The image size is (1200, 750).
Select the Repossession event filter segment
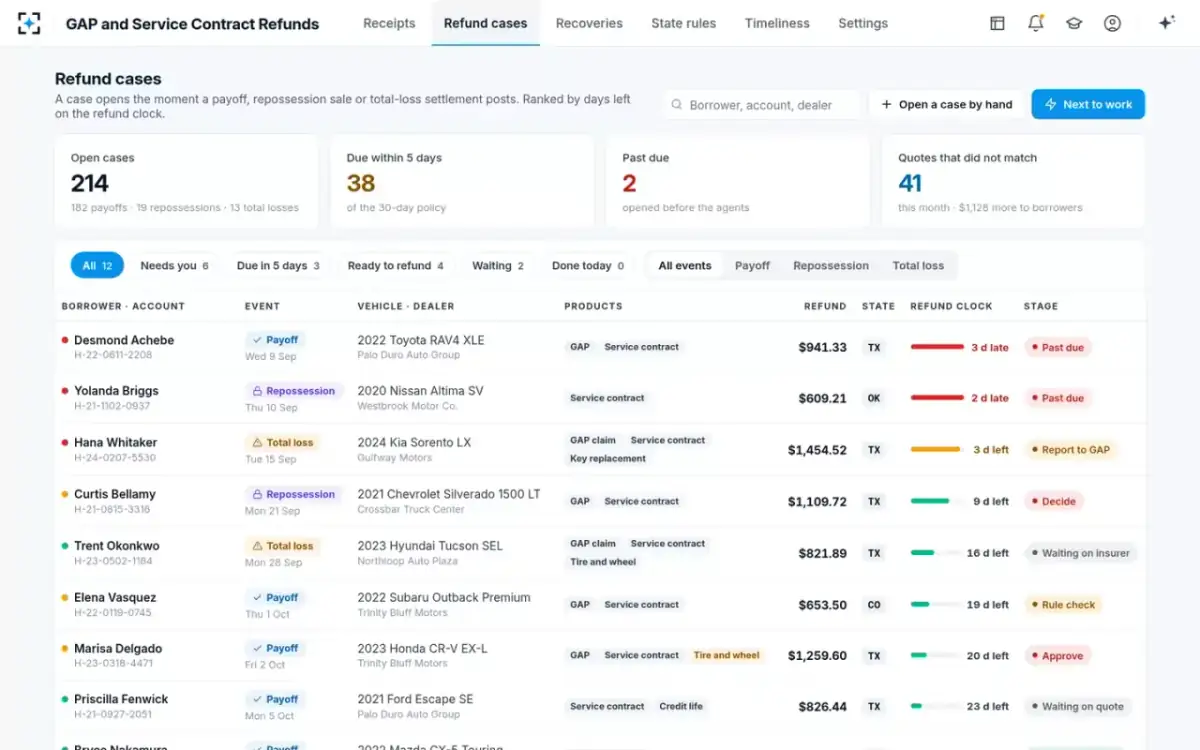point(831,265)
